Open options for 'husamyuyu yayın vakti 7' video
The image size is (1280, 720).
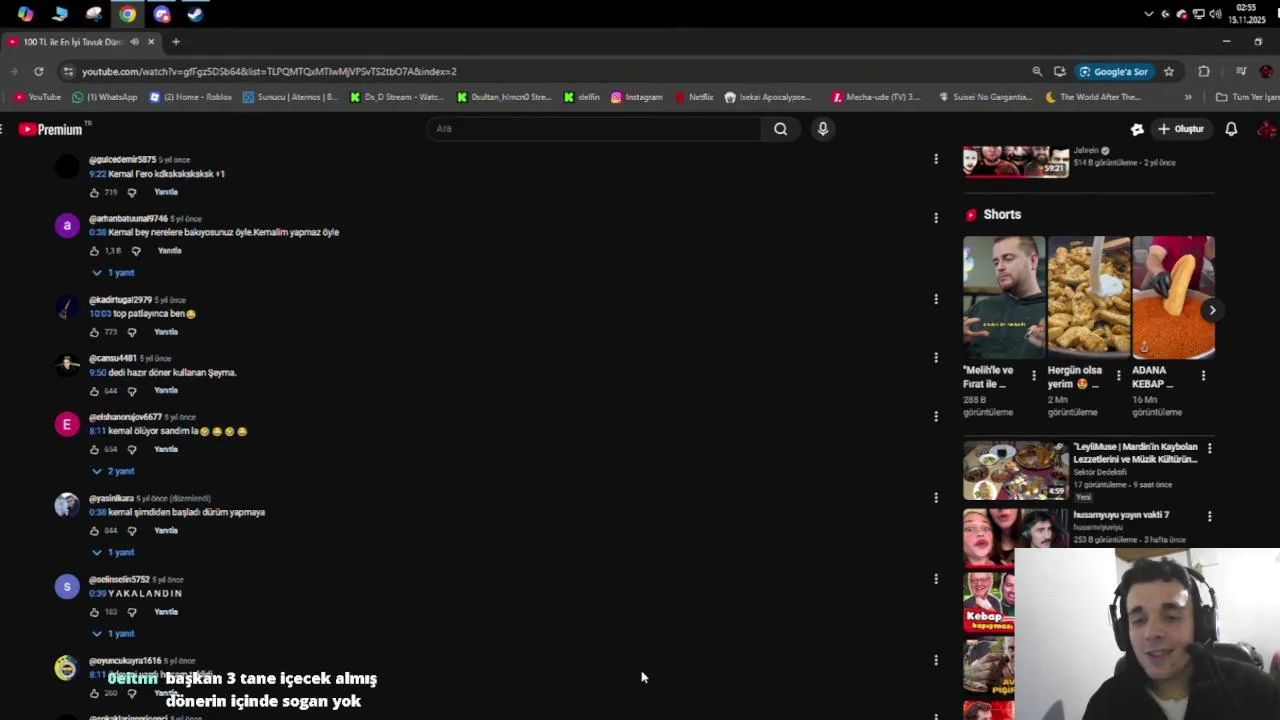1209,516
